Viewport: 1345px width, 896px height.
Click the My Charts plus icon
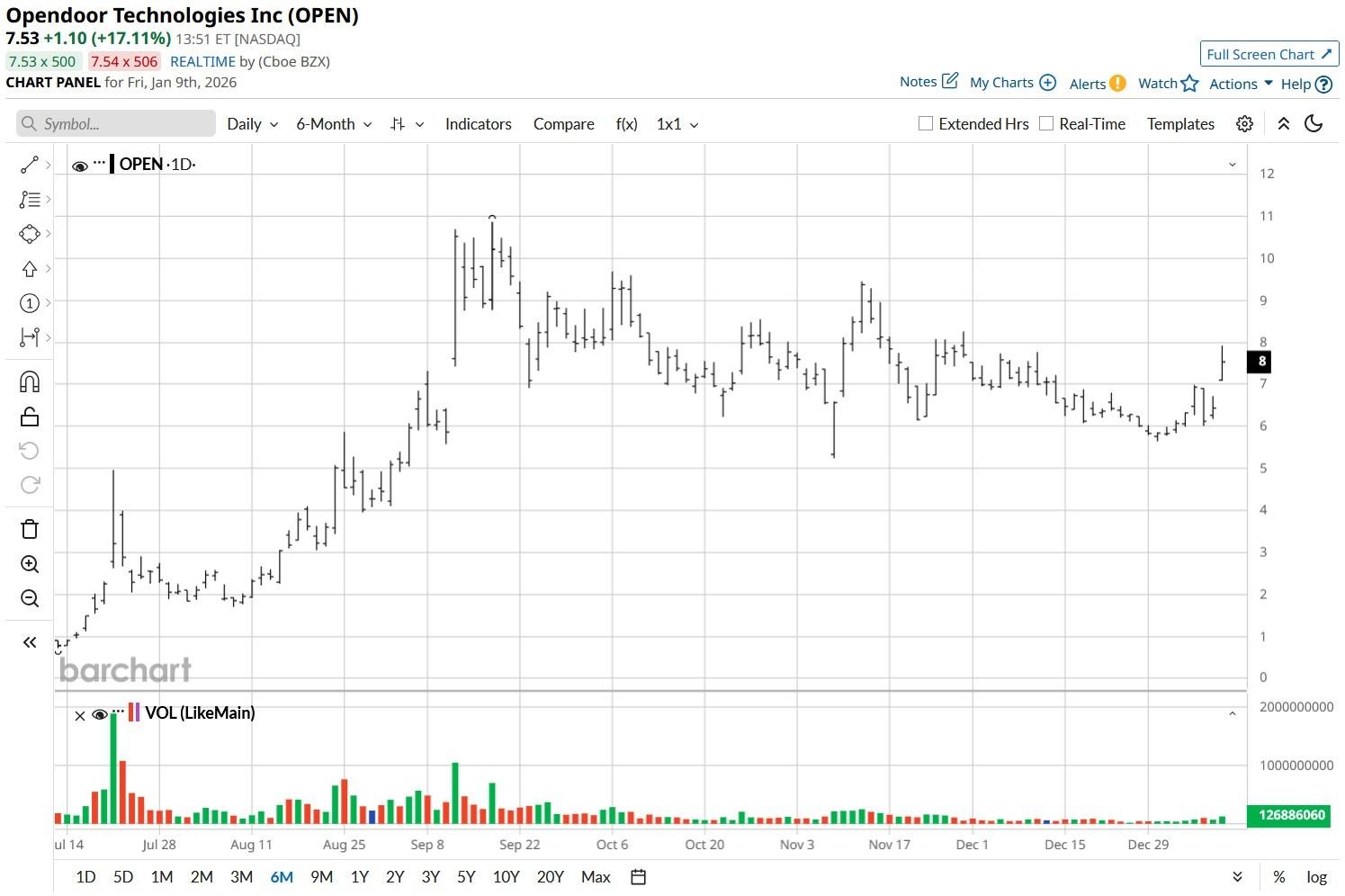point(1047,82)
